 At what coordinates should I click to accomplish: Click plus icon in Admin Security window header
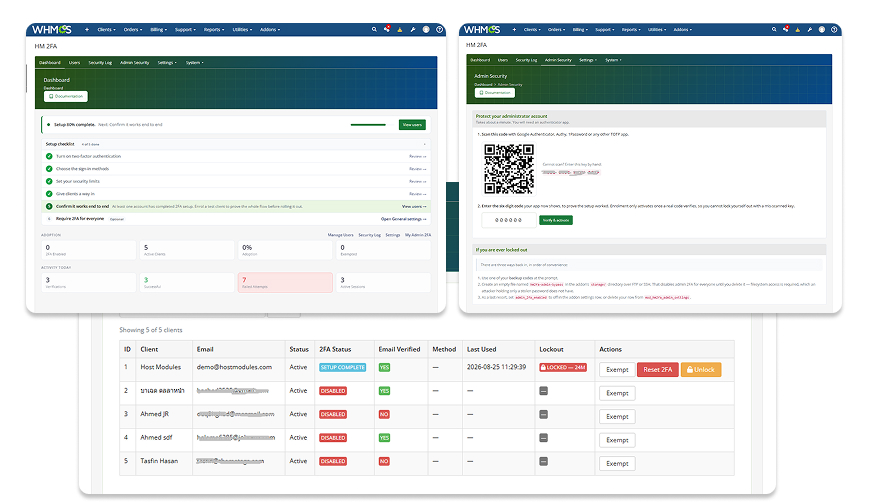pos(514,30)
